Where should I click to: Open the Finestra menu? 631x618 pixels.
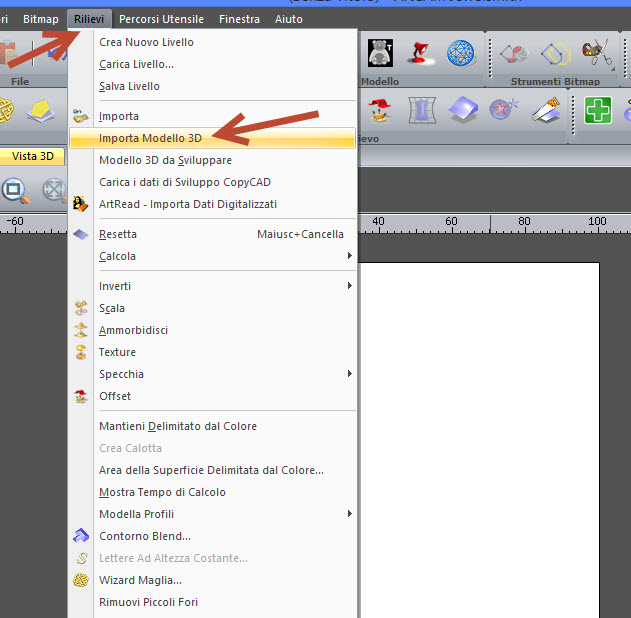(x=239, y=19)
